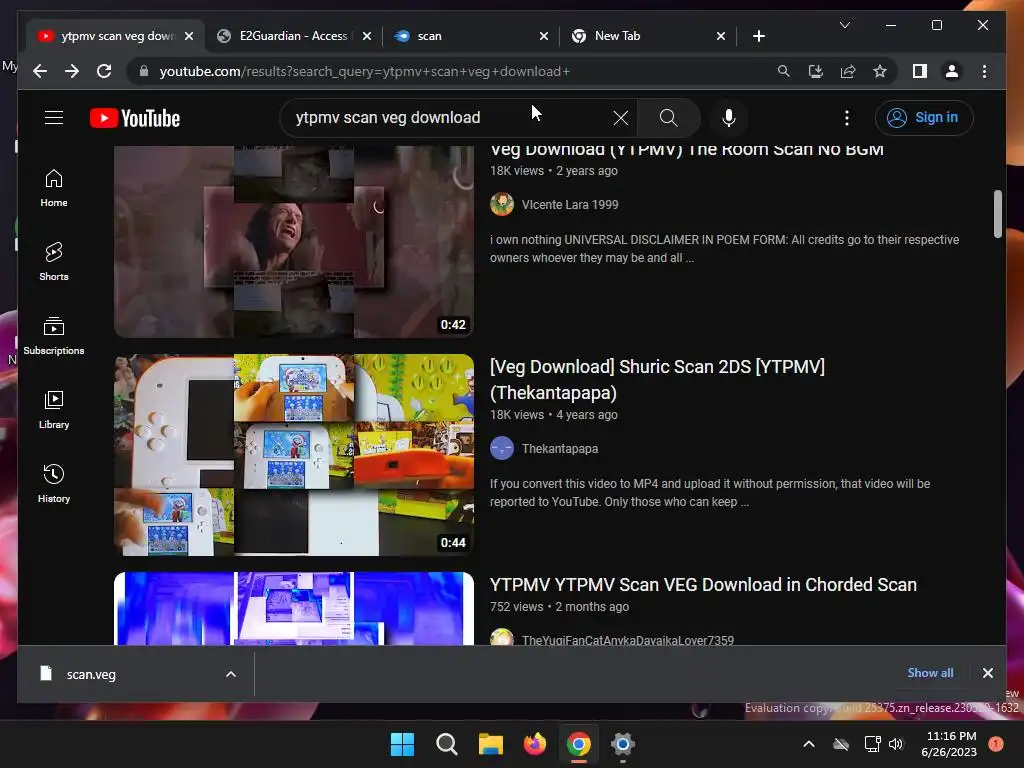Toggle the Chrome side panel
Screen dimensions: 1024x768
click(x=920, y=71)
